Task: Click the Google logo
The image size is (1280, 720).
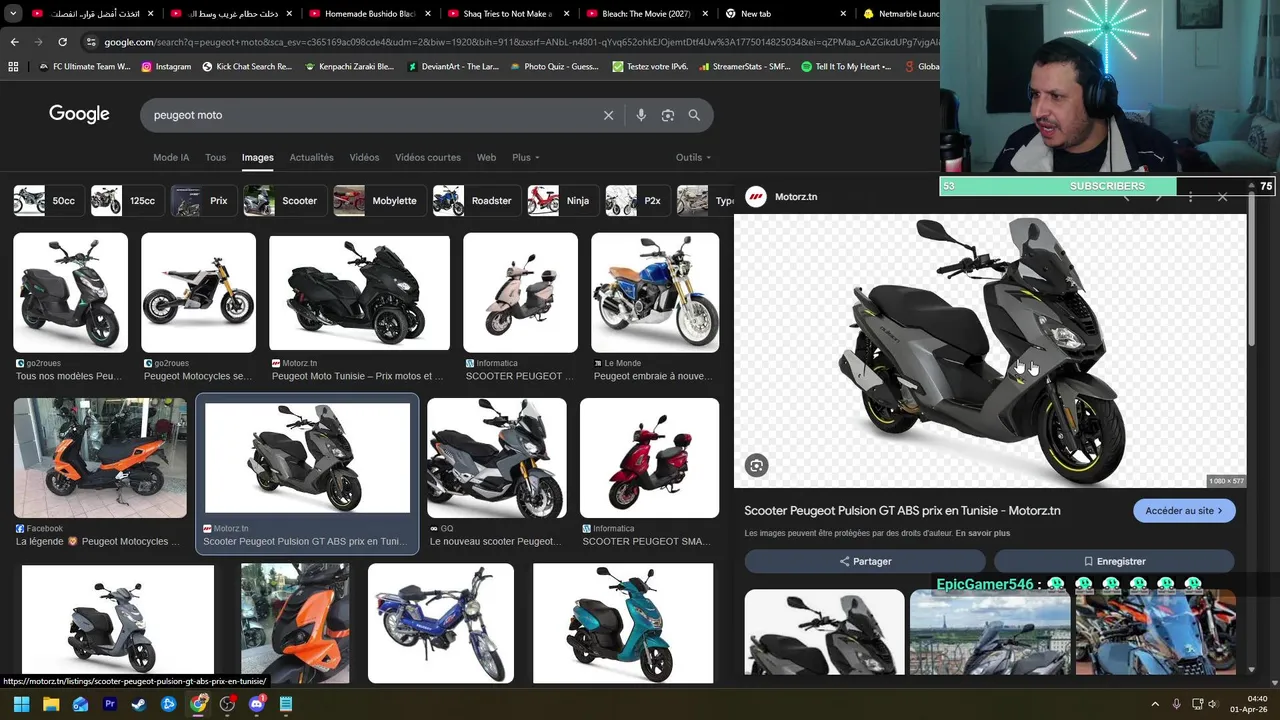Action: pos(79,114)
